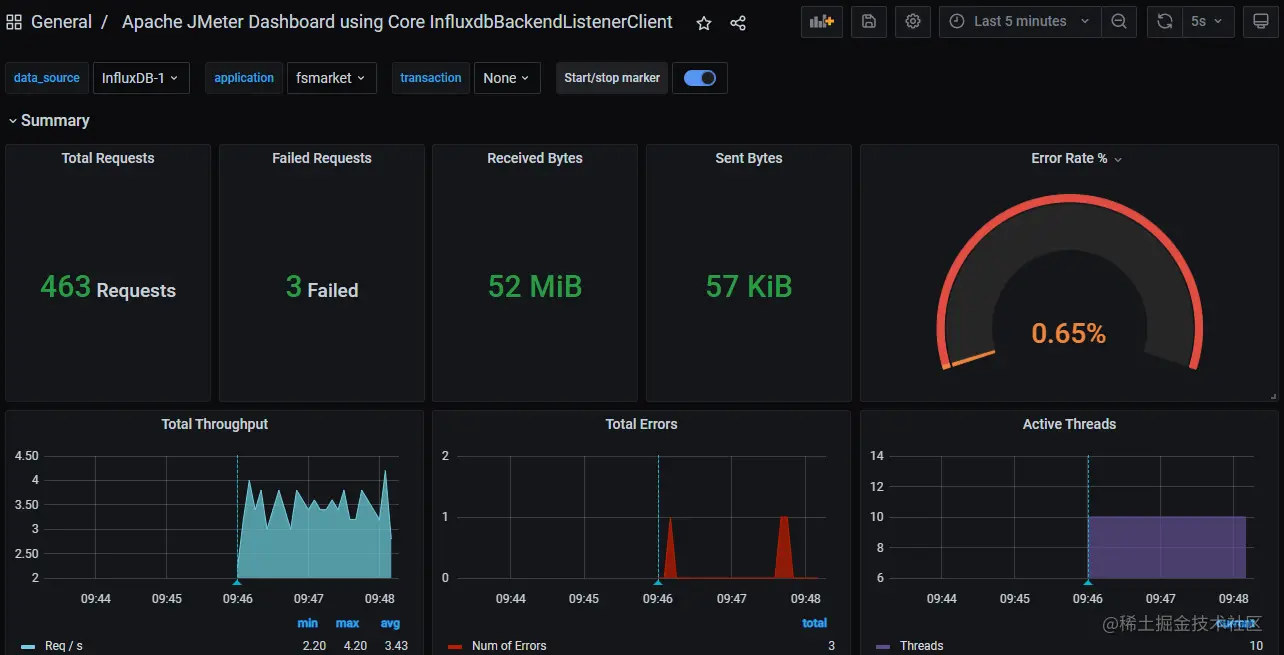Screen dimensions: 1284x655
Task: Open the InfluxDB-1 data source dropdown
Action: point(141,78)
